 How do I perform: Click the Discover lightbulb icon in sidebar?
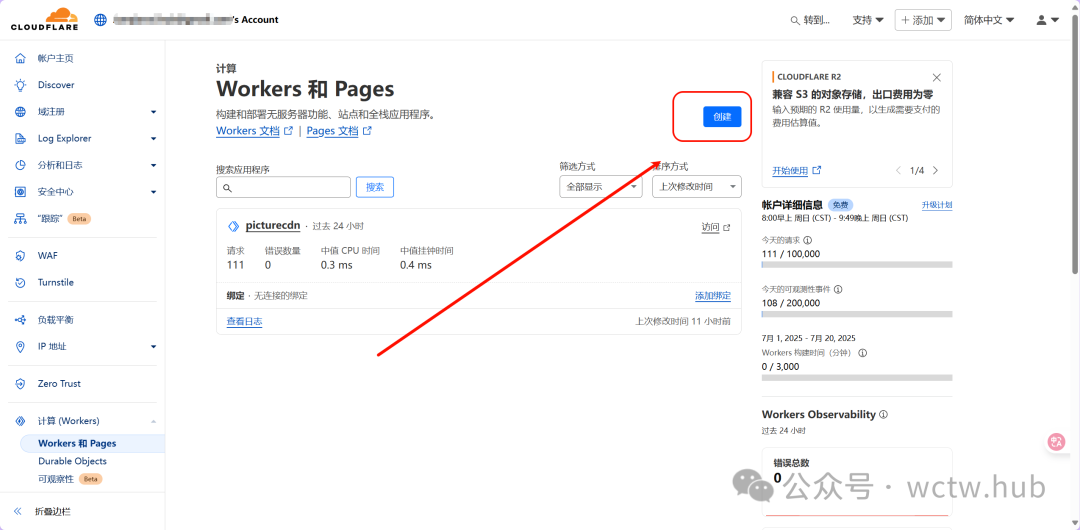(20, 85)
